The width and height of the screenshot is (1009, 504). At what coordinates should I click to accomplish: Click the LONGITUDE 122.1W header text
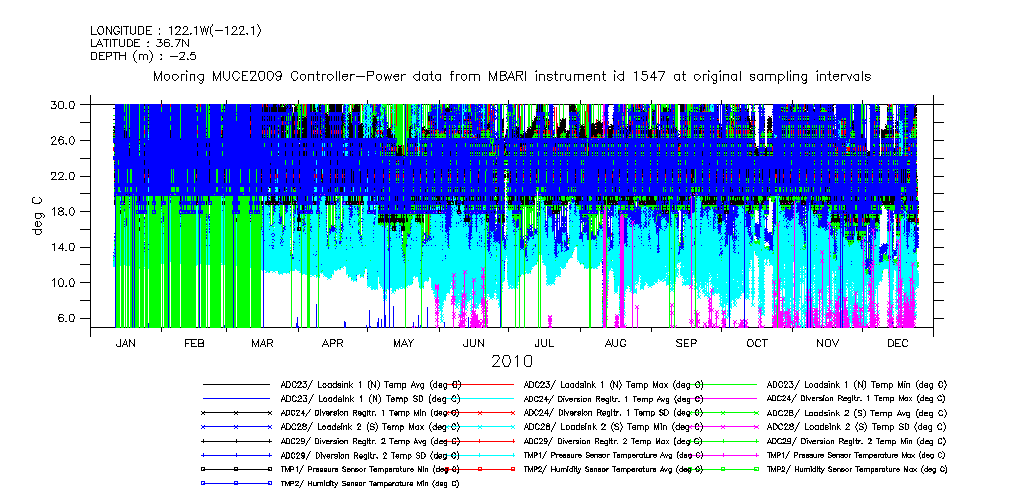click(x=176, y=31)
